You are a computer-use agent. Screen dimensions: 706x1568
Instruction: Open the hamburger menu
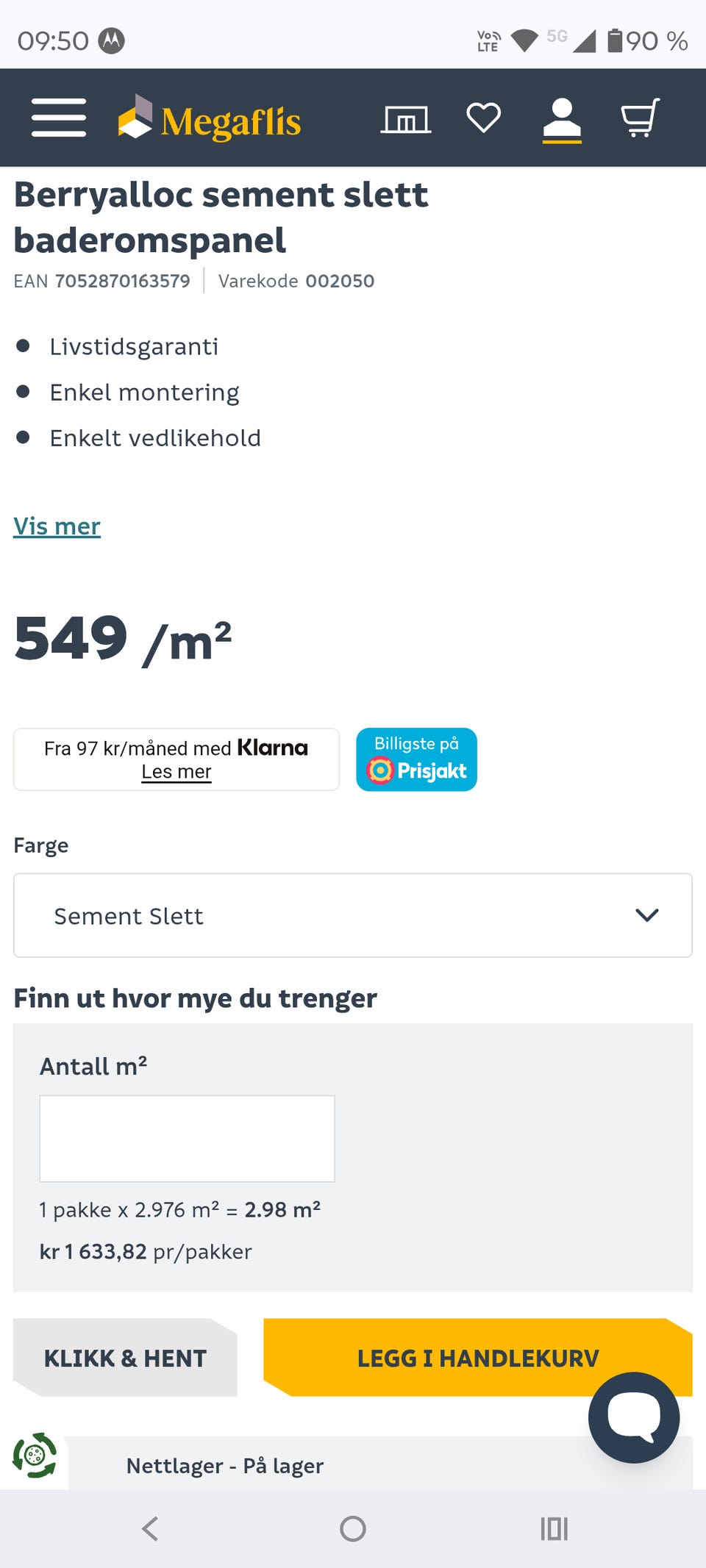(59, 118)
